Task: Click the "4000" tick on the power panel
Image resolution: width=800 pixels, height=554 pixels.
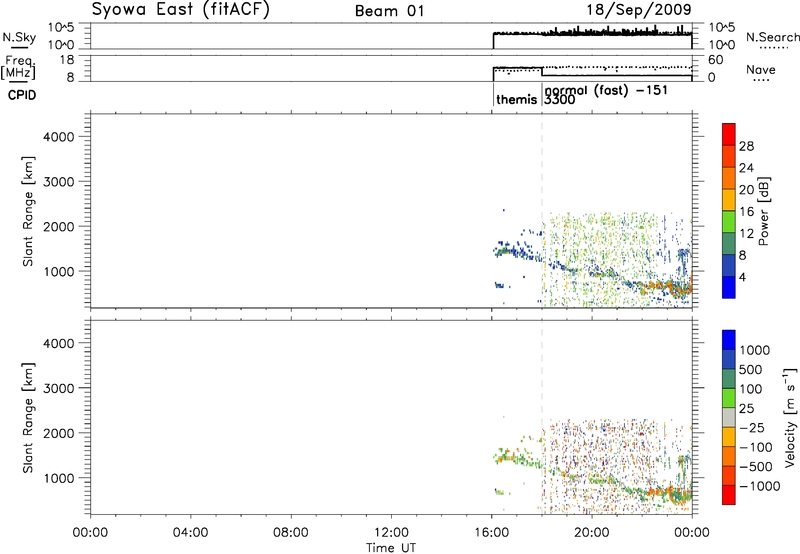Action: click(x=59, y=137)
